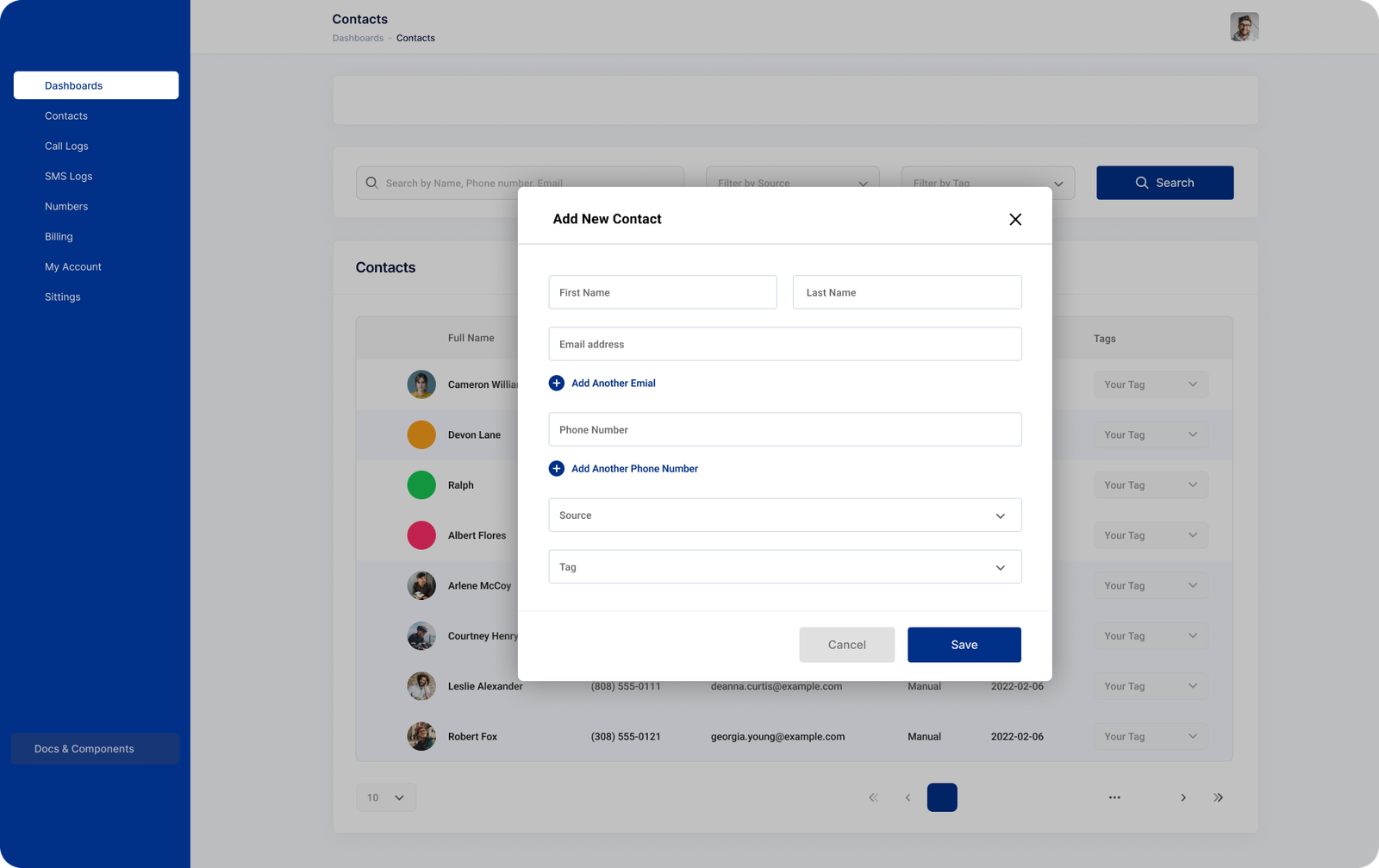
Task: Click the Cancel button
Action: coord(847,645)
